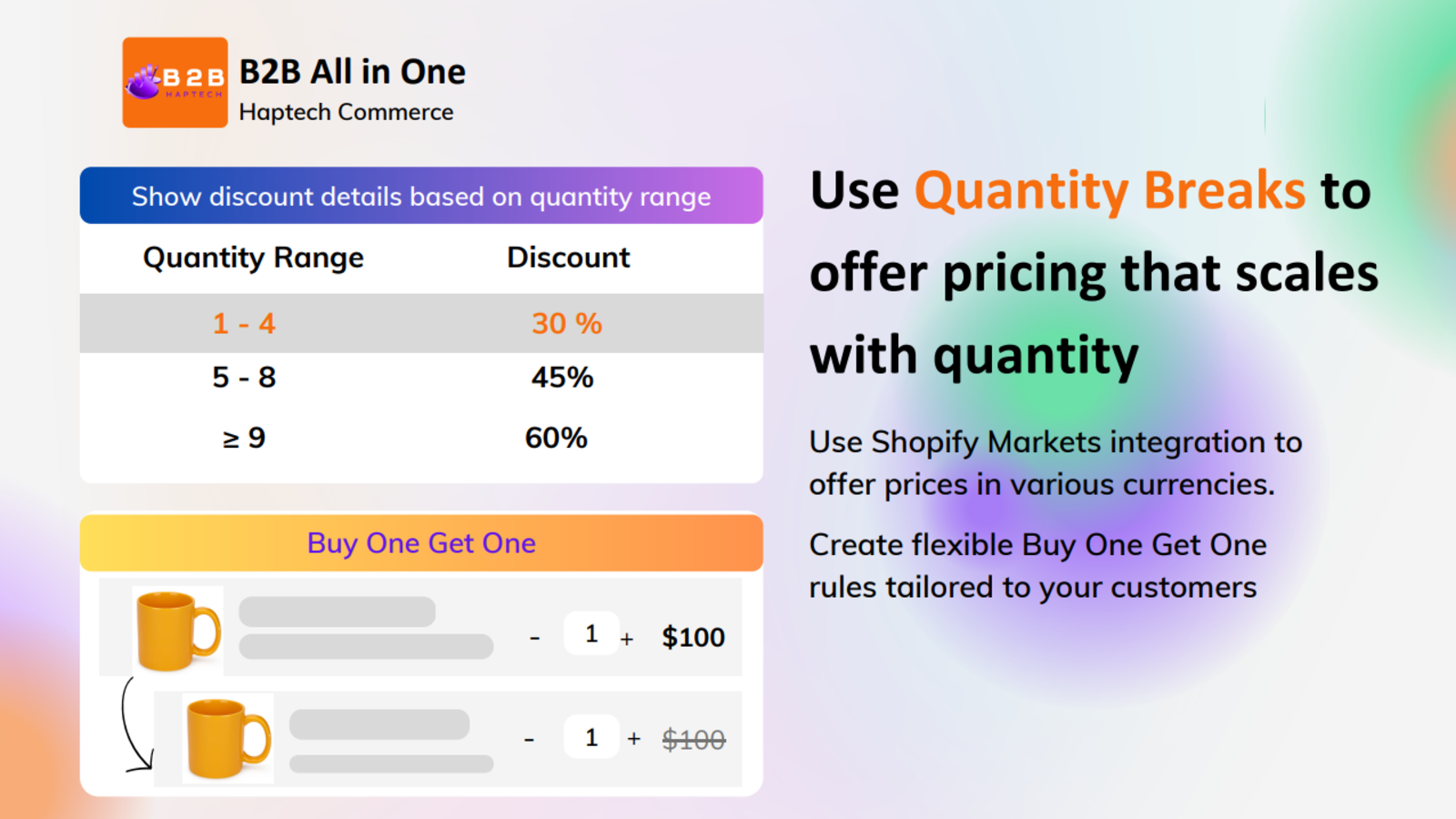The height and width of the screenshot is (819, 1456).
Task: Select the 5 - 8 quantity range row
Action: pyautogui.click(x=421, y=378)
